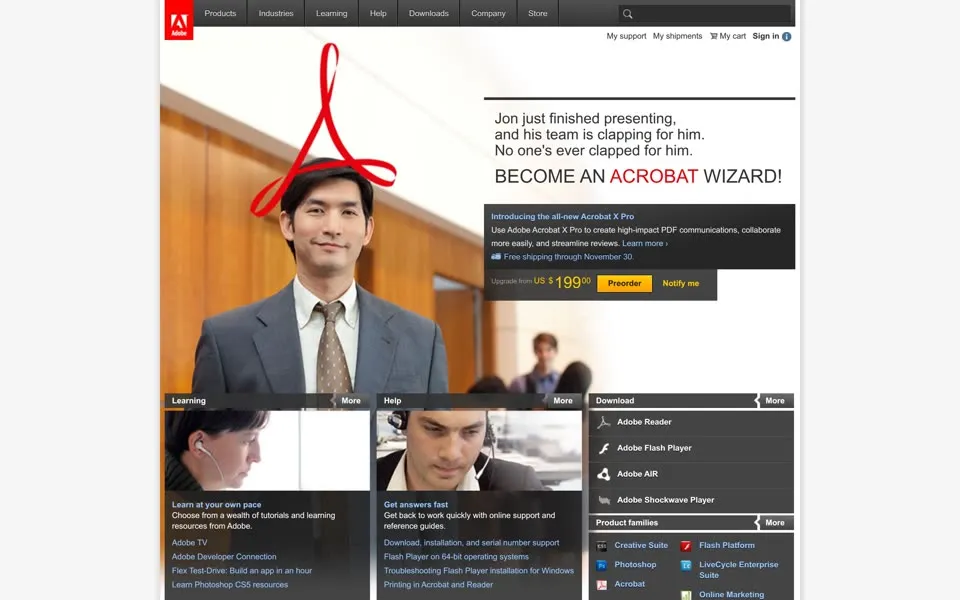Open Printing in Acrobat and Reader link
Image resolution: width=960 pixels, height=600 pixels.
(x=438, y=585)
